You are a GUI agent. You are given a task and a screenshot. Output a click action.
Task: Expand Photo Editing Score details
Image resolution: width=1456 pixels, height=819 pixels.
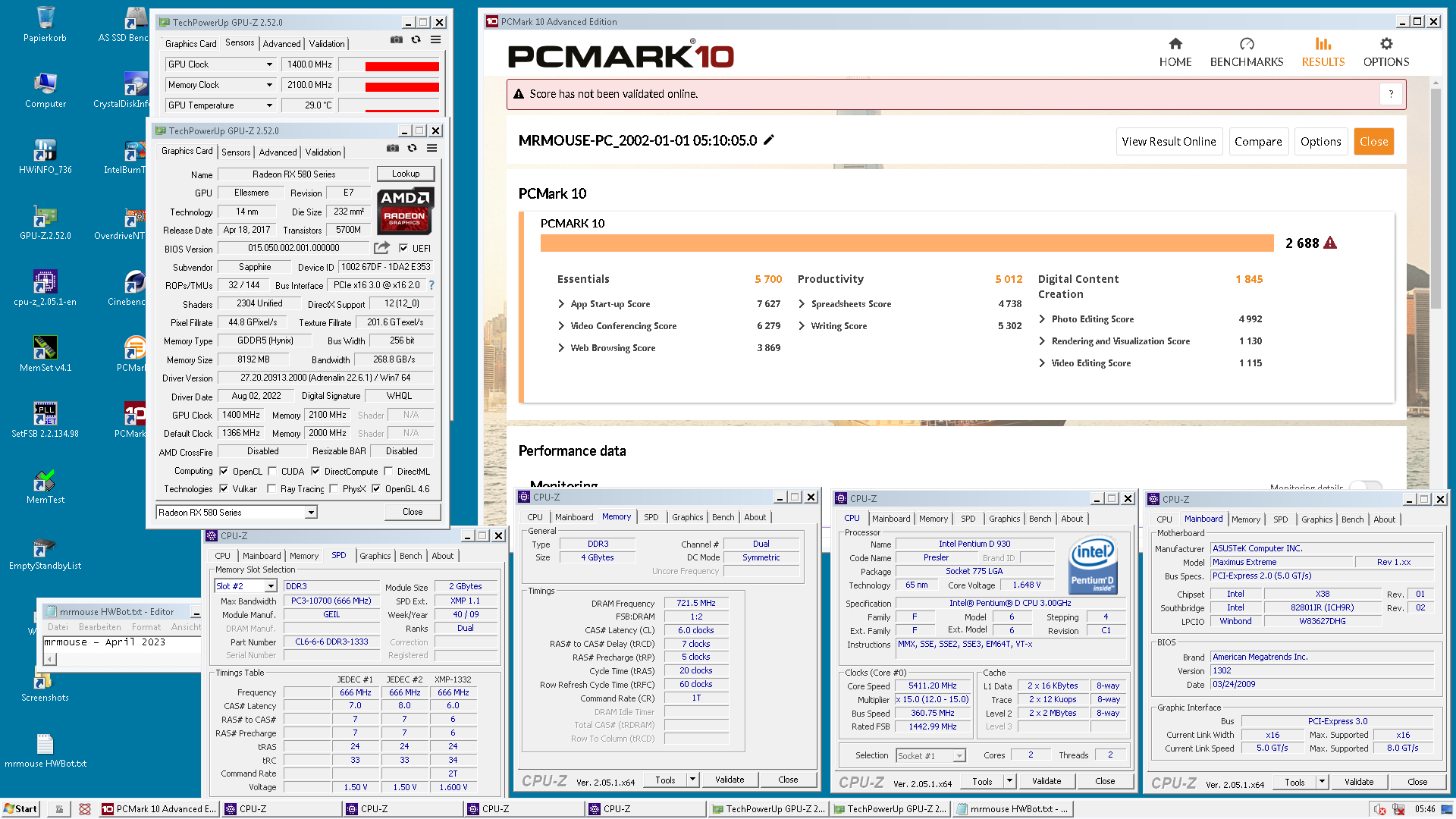[x=1042, y=319]
